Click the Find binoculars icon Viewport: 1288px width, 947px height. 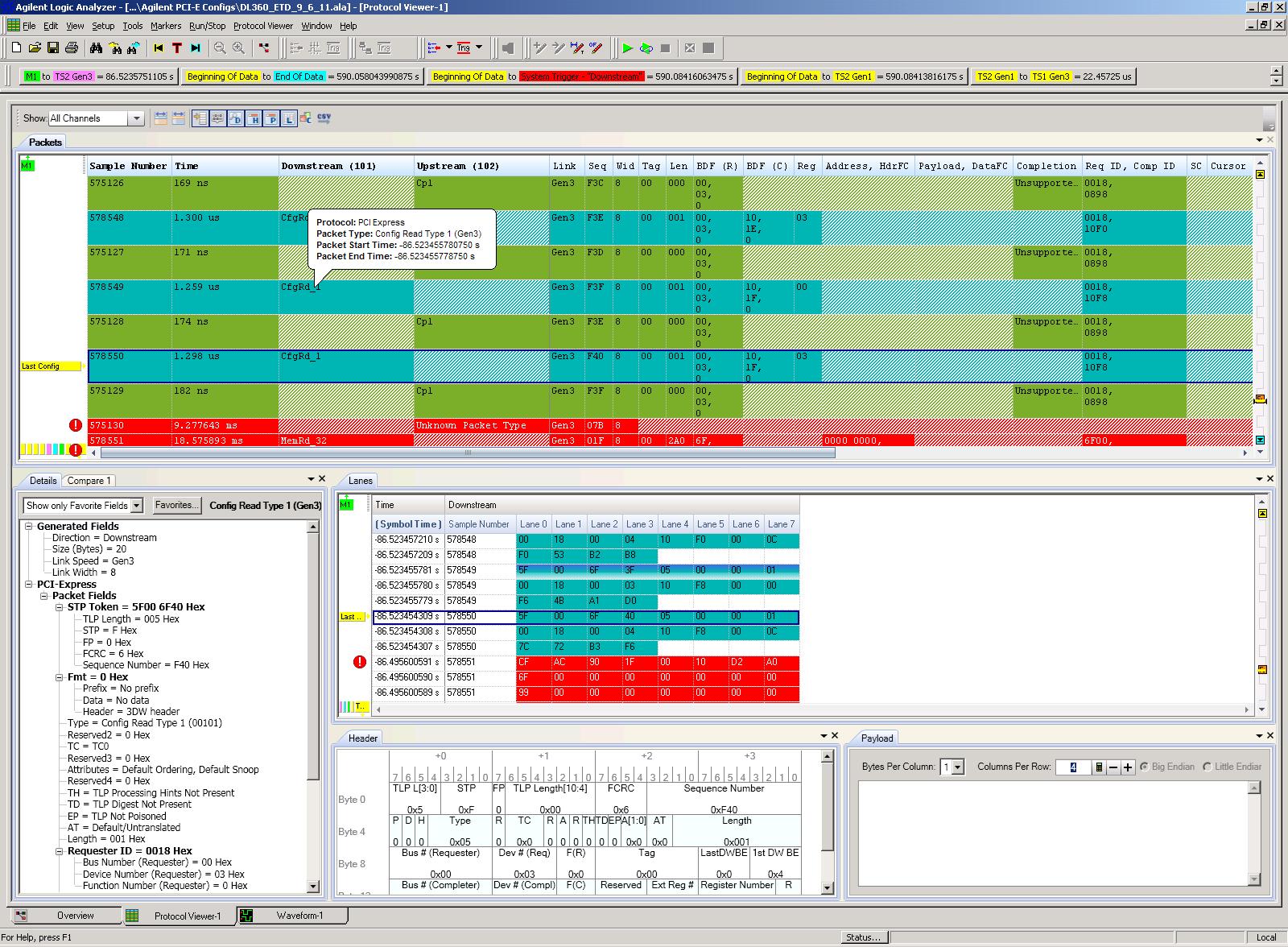pyautogui.click(x=96, y=48)
